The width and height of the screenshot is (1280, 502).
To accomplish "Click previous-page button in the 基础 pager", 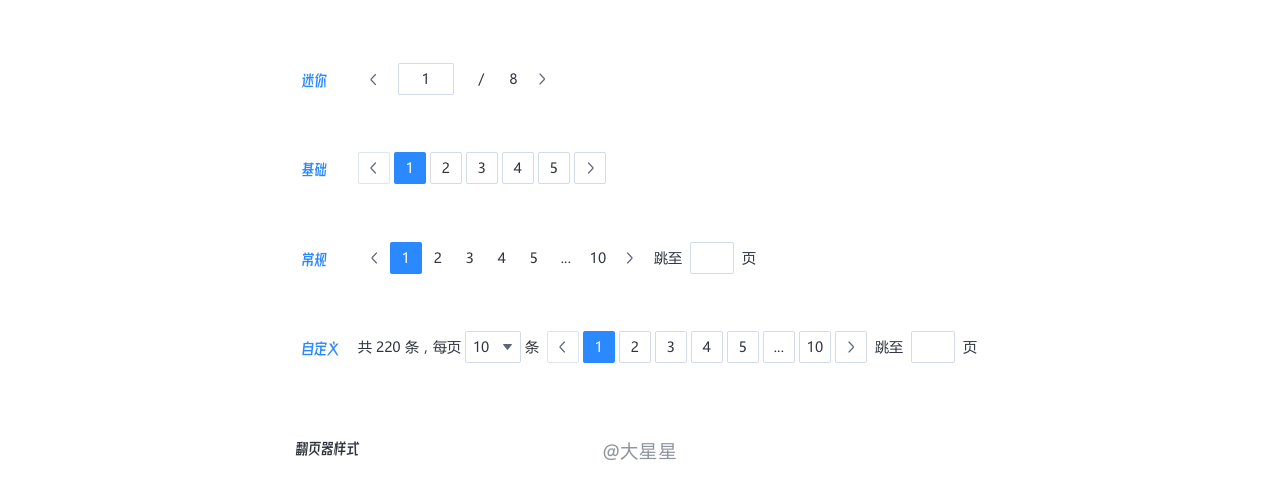I will pos(374,168).
